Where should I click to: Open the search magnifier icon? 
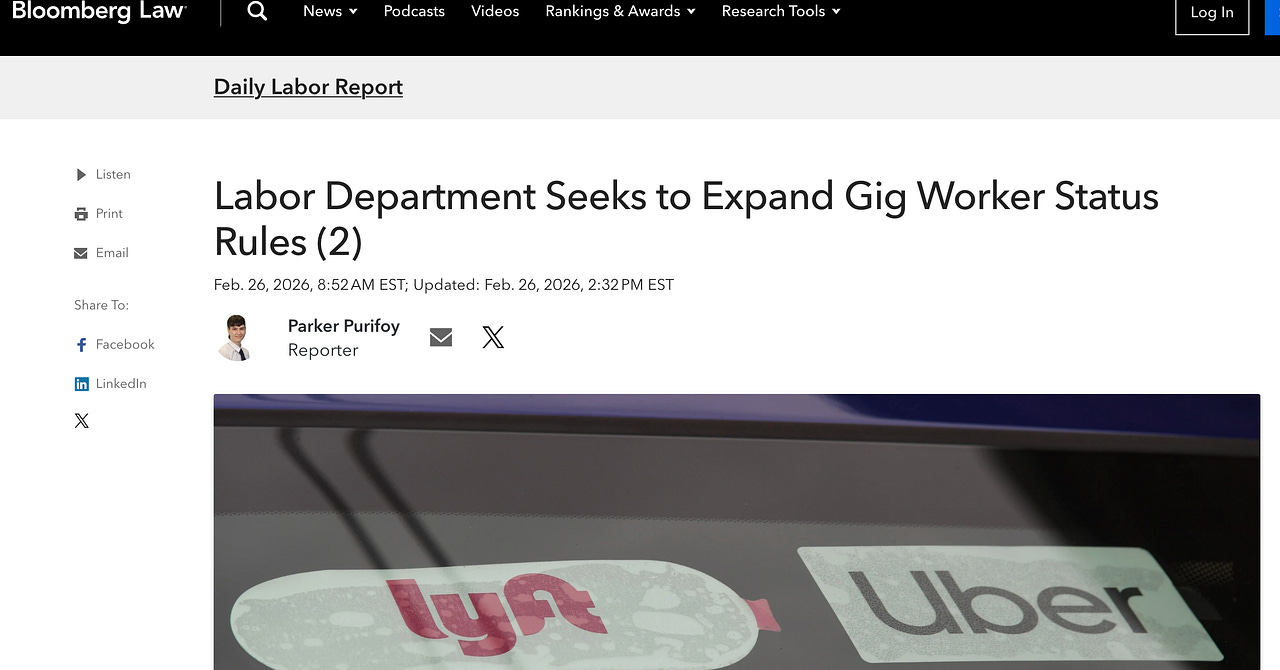(257, 11)
